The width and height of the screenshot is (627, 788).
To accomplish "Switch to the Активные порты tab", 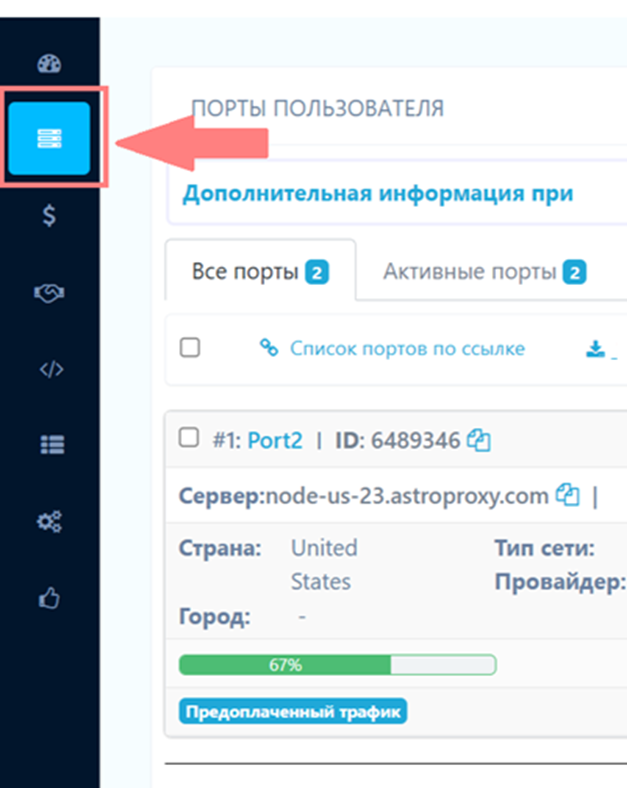I will pos(484,272).
